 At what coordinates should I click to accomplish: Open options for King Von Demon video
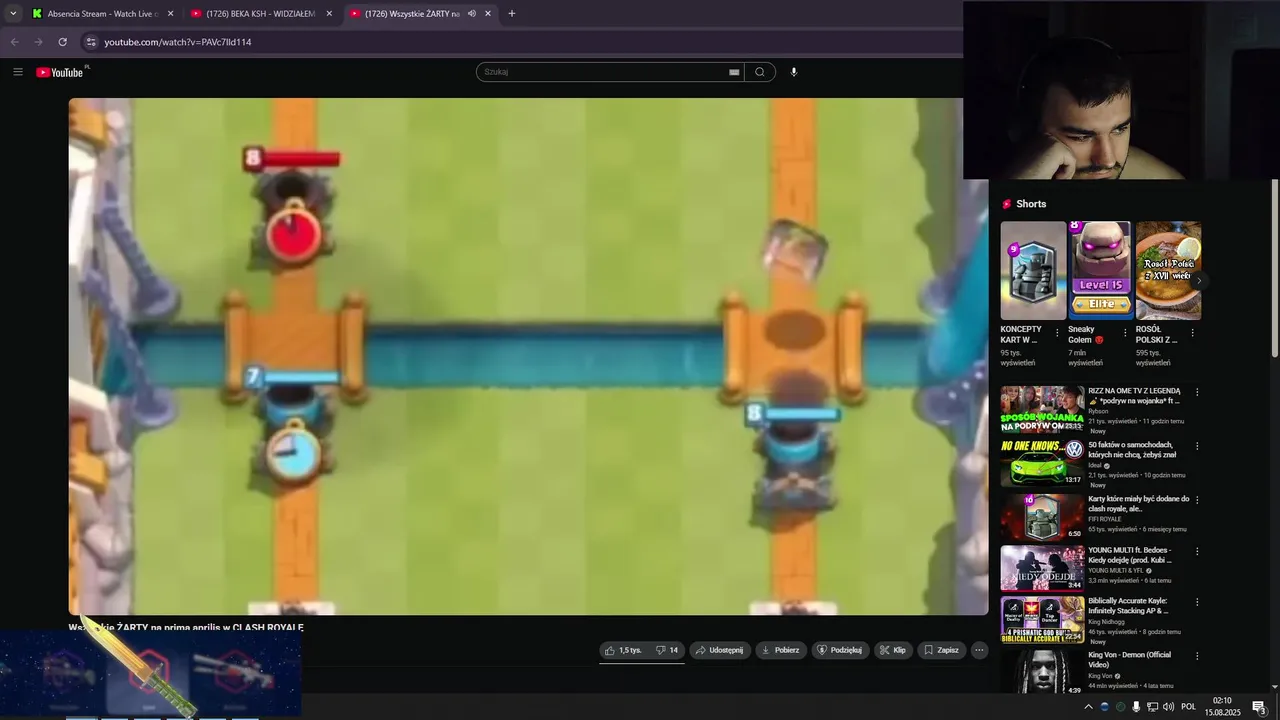(1197, 656)
